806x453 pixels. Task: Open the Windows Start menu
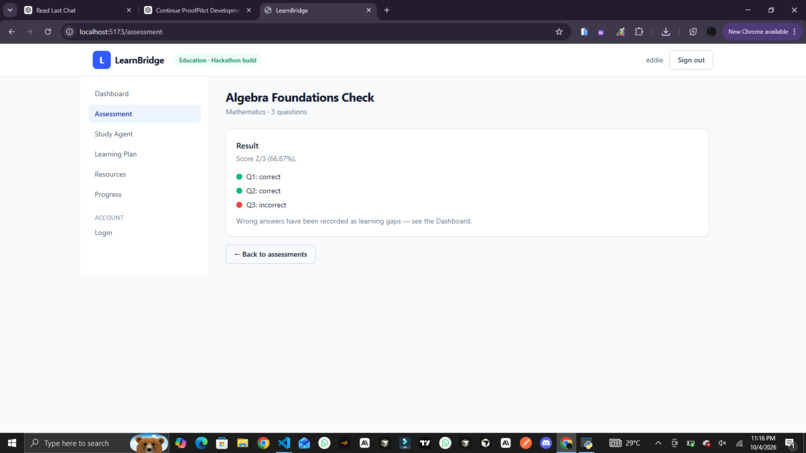tap(12, 443)
